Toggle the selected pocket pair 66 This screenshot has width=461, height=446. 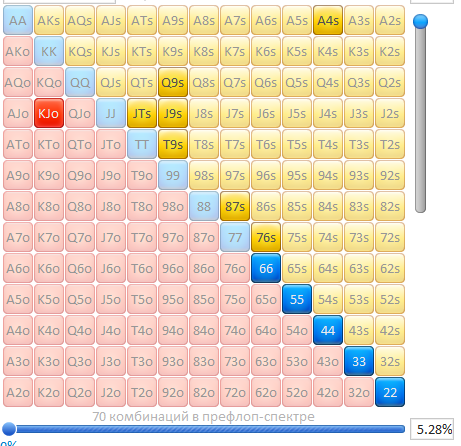(x=266, y=268)
